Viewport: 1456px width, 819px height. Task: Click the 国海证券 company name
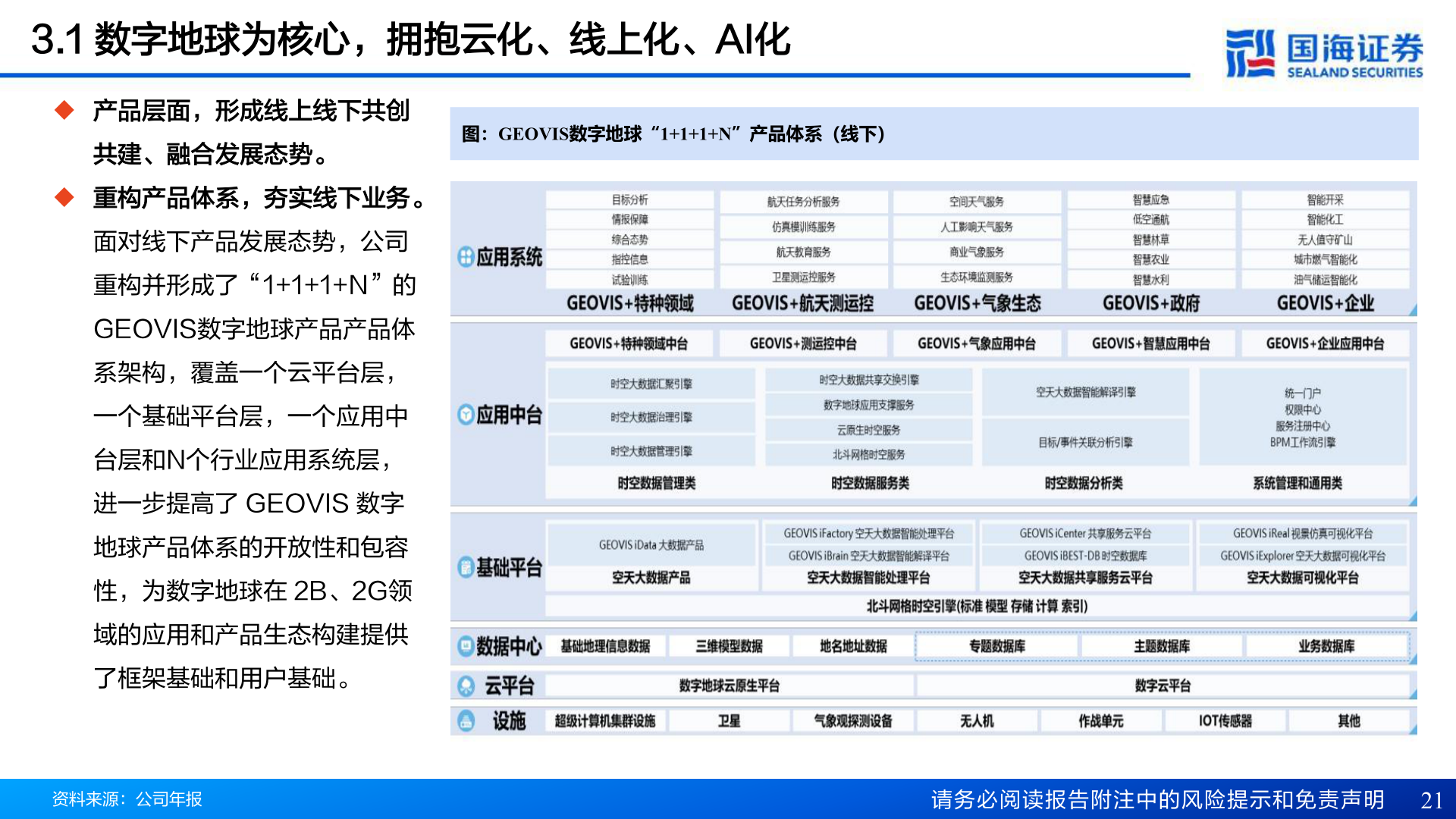pos(1355,49)
